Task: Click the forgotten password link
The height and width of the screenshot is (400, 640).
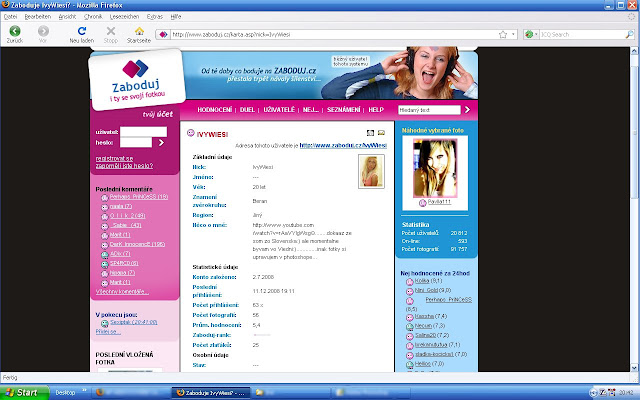Action: click(124, 166)
